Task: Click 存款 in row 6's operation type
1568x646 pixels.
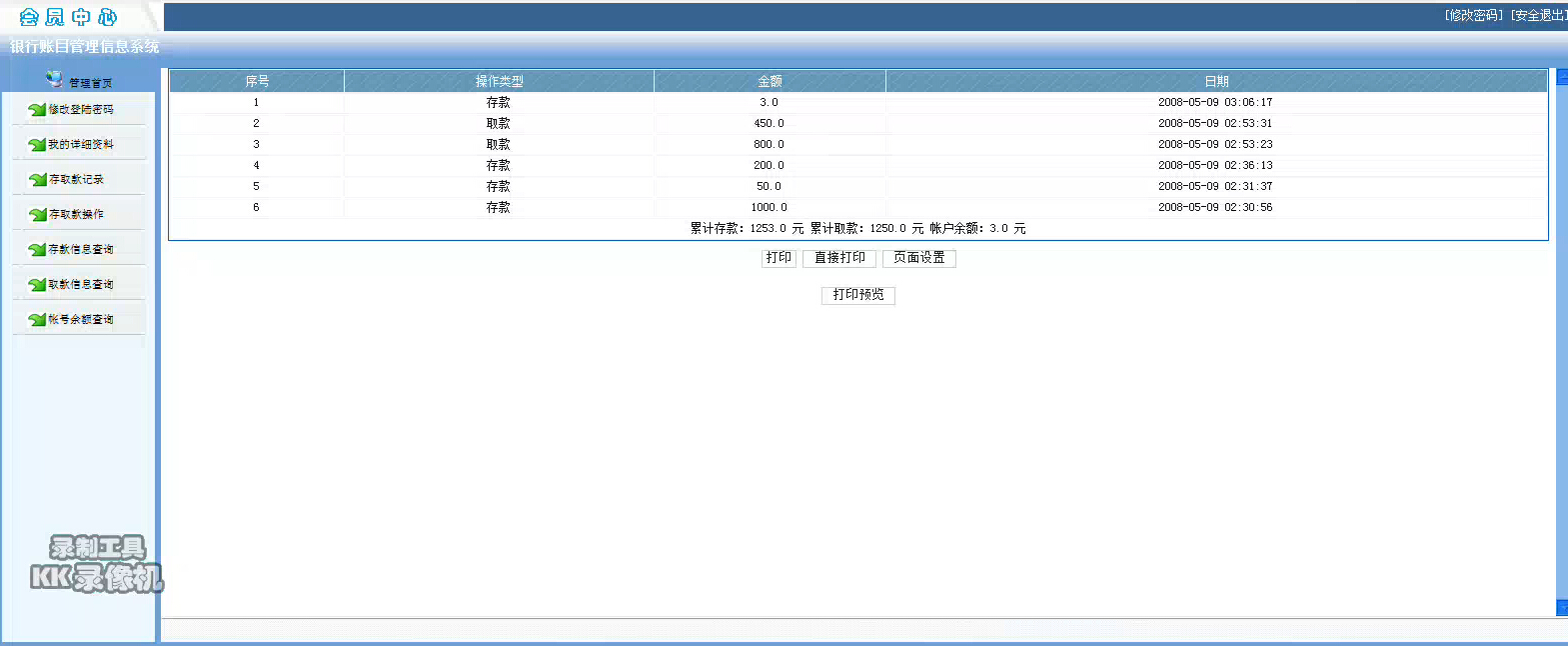Action: 499,207
